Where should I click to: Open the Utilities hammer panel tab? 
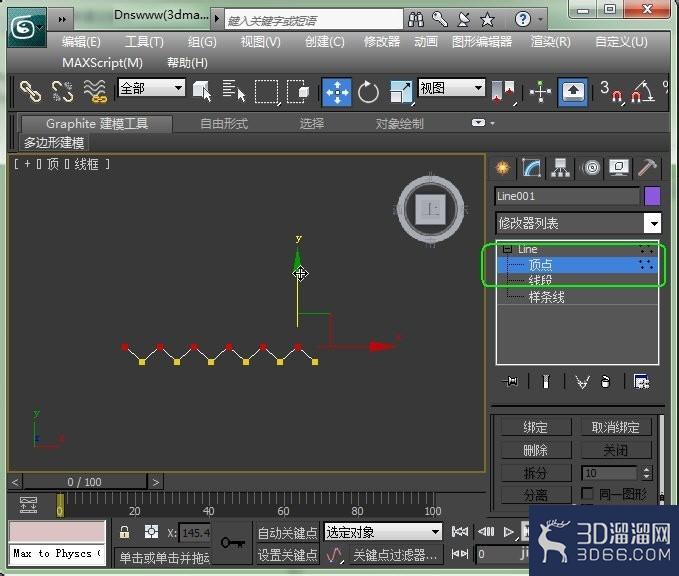pos(647,168)
